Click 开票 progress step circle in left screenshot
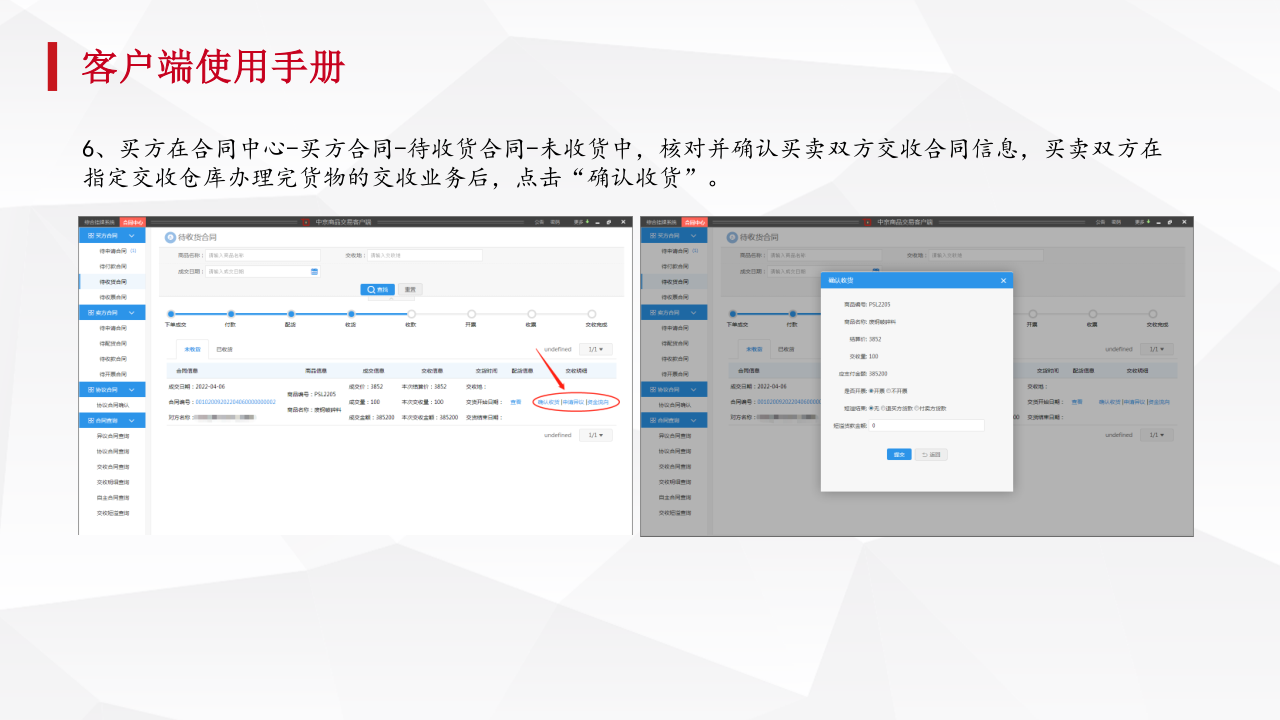This screenshot has width=1280, height=720. [471, 314]
